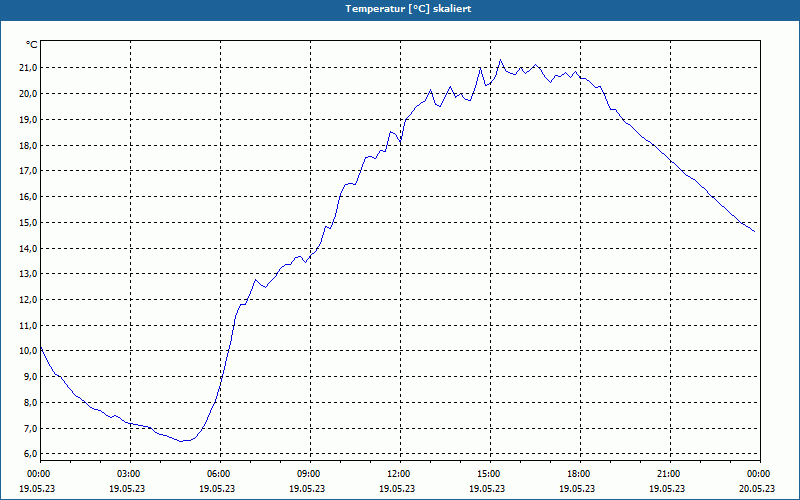Select the 21,0 y-axis label
Screen dimensions: 800x500
pos(28,68)
